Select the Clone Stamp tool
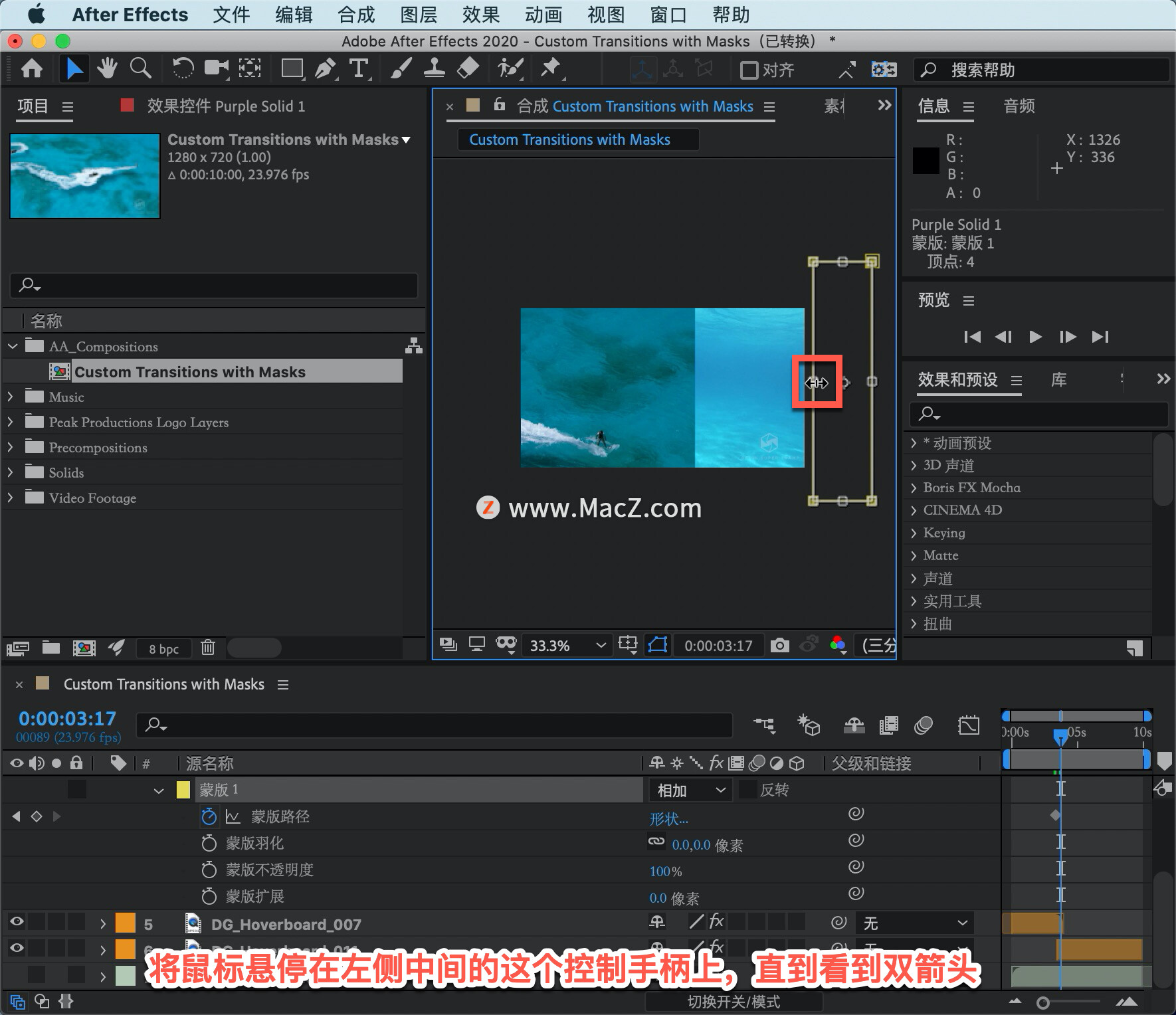Image resolution: width=1176 pixels, height=1015 pixels. click(435, 68)
